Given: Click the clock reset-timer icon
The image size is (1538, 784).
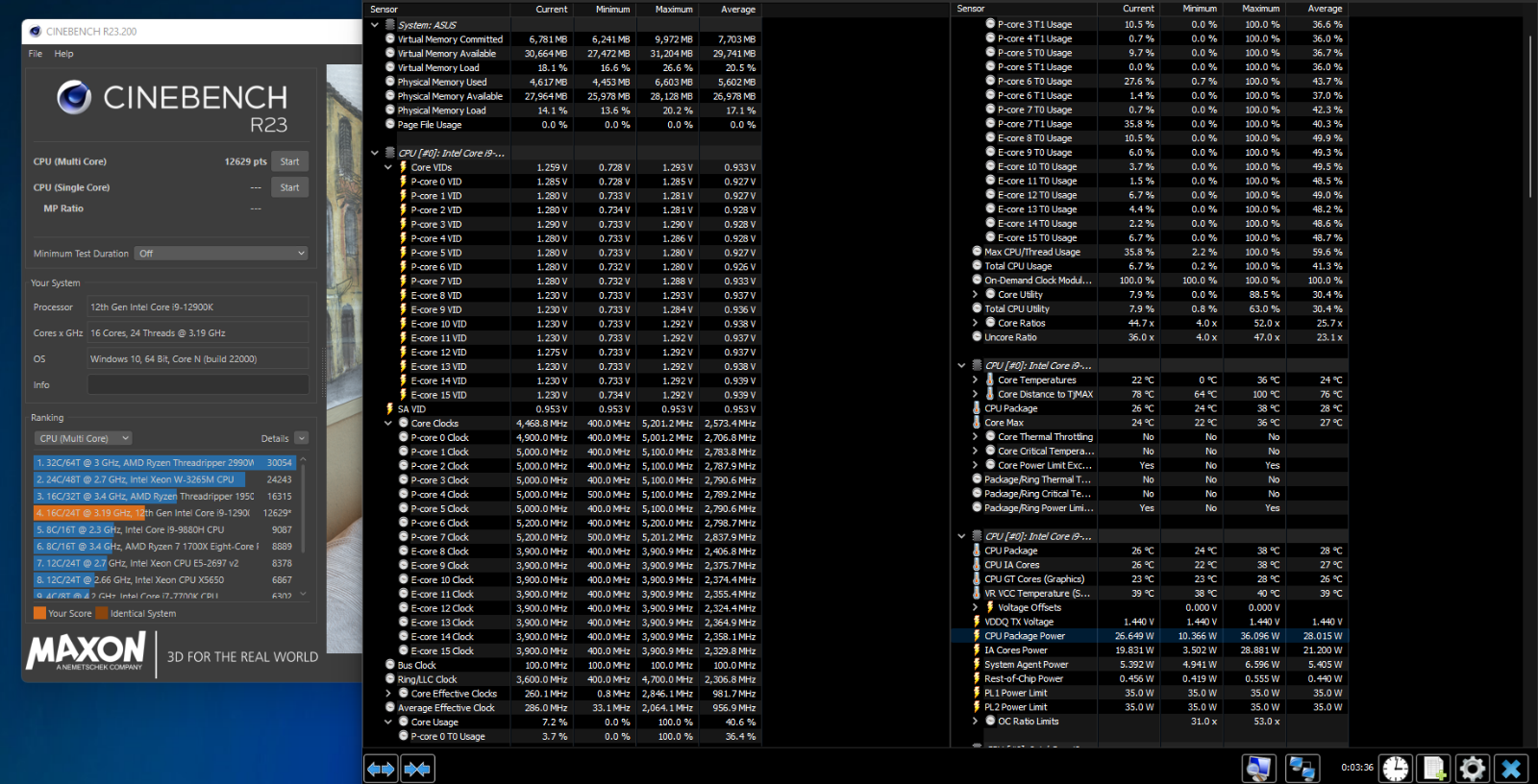Looking at the screenshot, I should (x=1396, y=768).
